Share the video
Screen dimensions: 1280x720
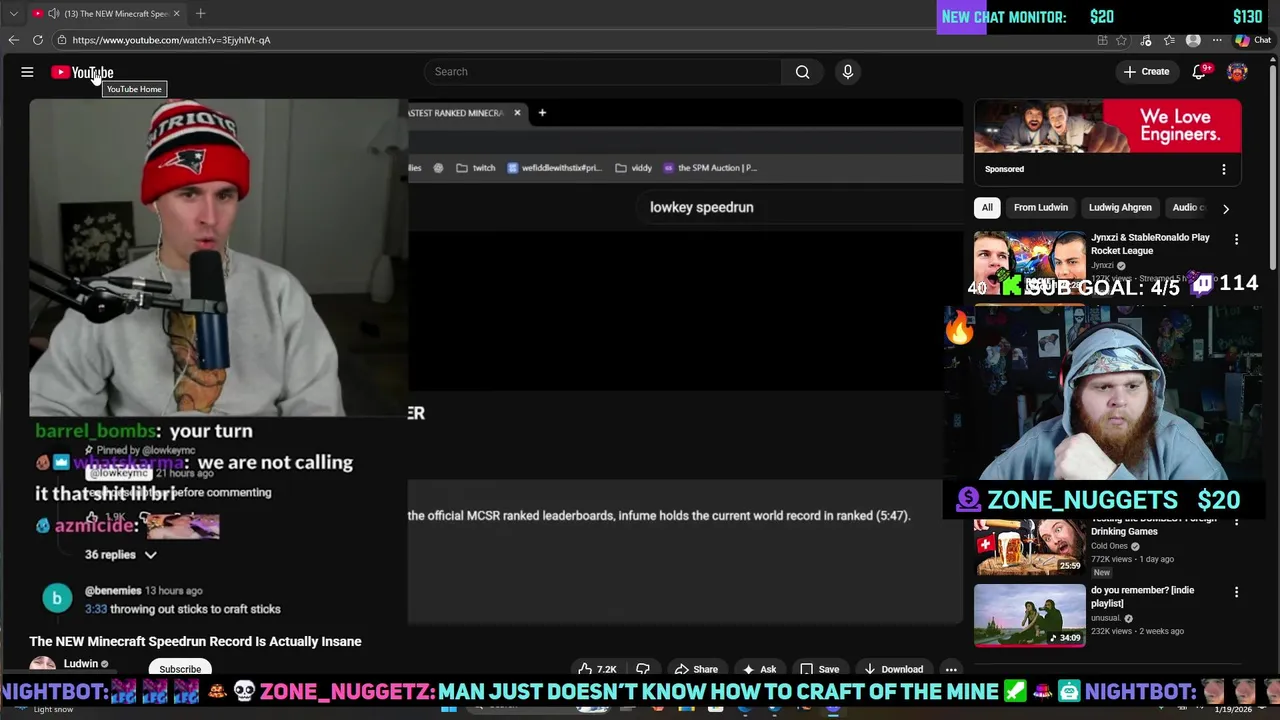tap(696, 669)
